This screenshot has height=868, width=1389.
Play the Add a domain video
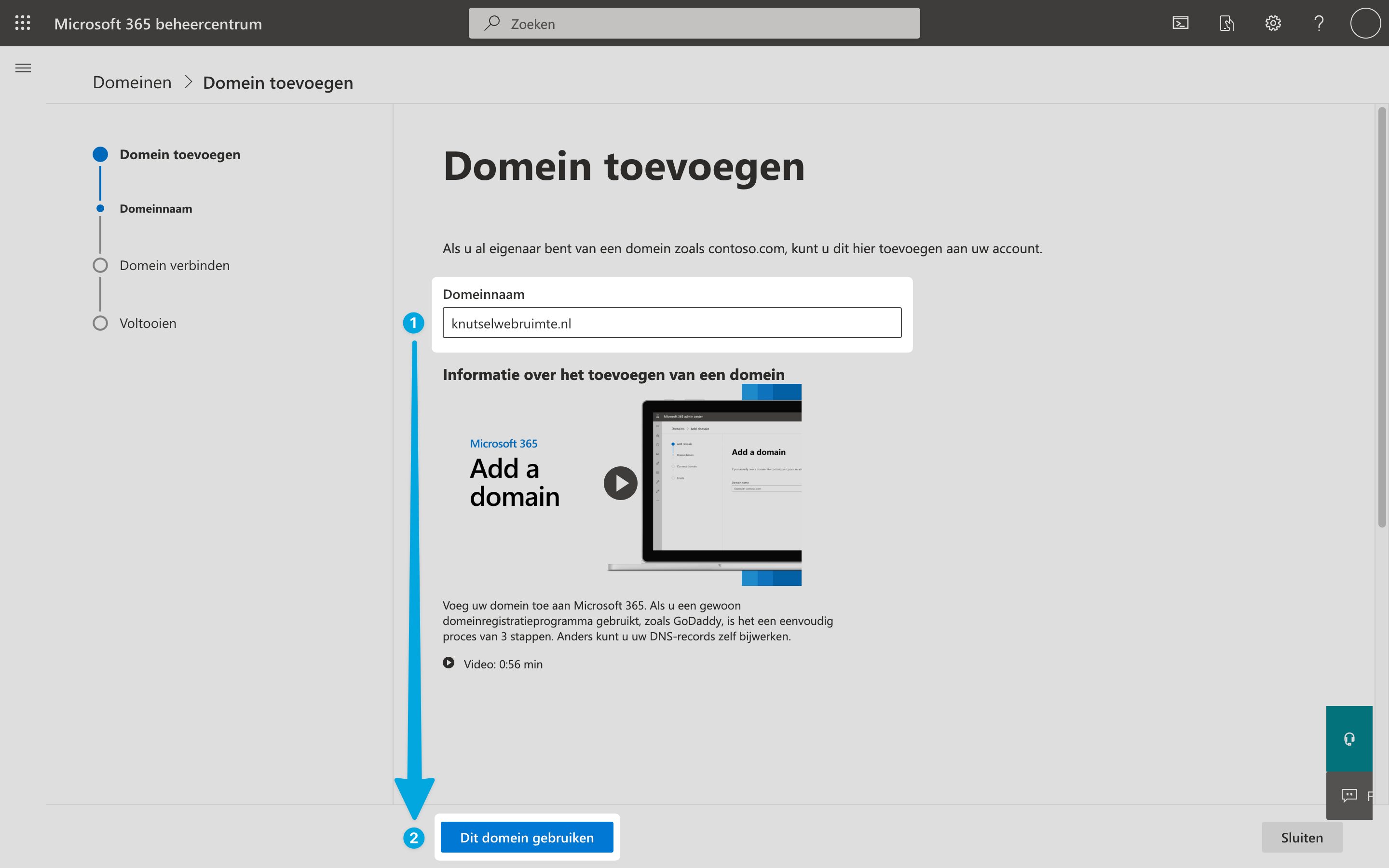pos(620,483)
